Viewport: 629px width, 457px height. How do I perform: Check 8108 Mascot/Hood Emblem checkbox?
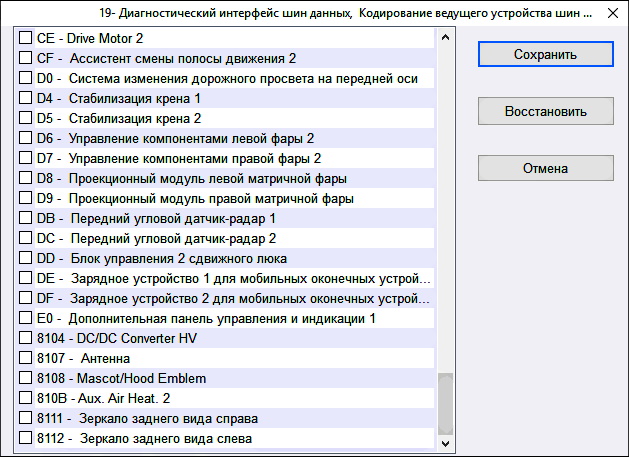[26, 378]
